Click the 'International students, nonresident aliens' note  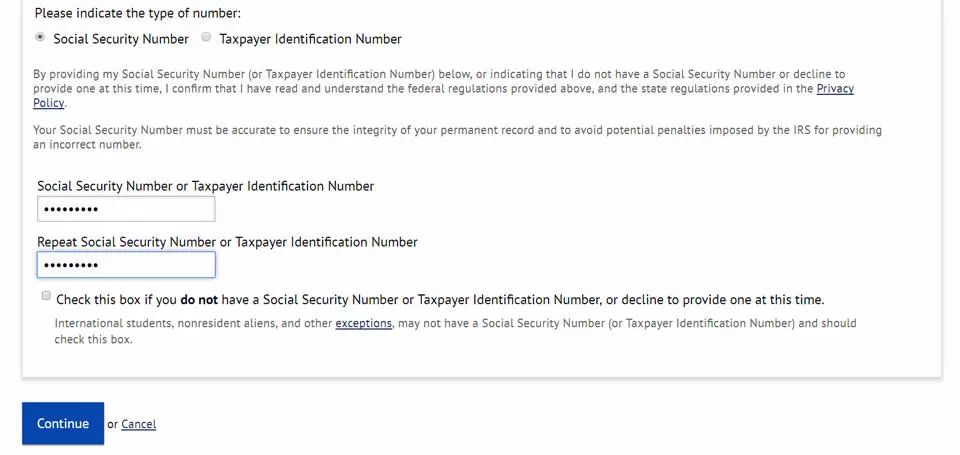[456, 331]
